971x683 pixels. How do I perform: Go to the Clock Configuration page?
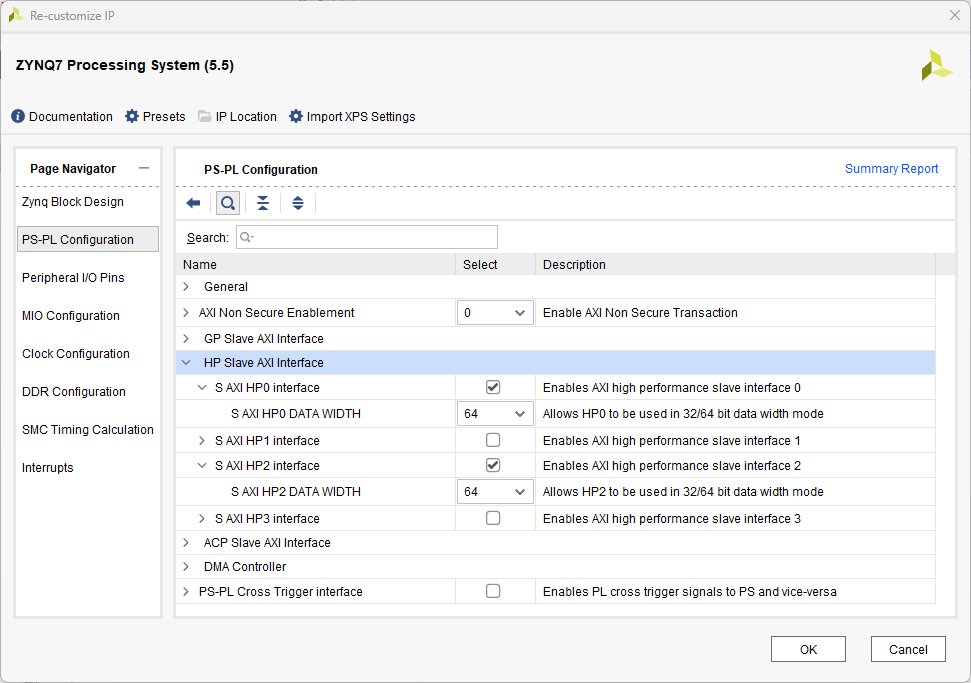(x=76, y=354)
